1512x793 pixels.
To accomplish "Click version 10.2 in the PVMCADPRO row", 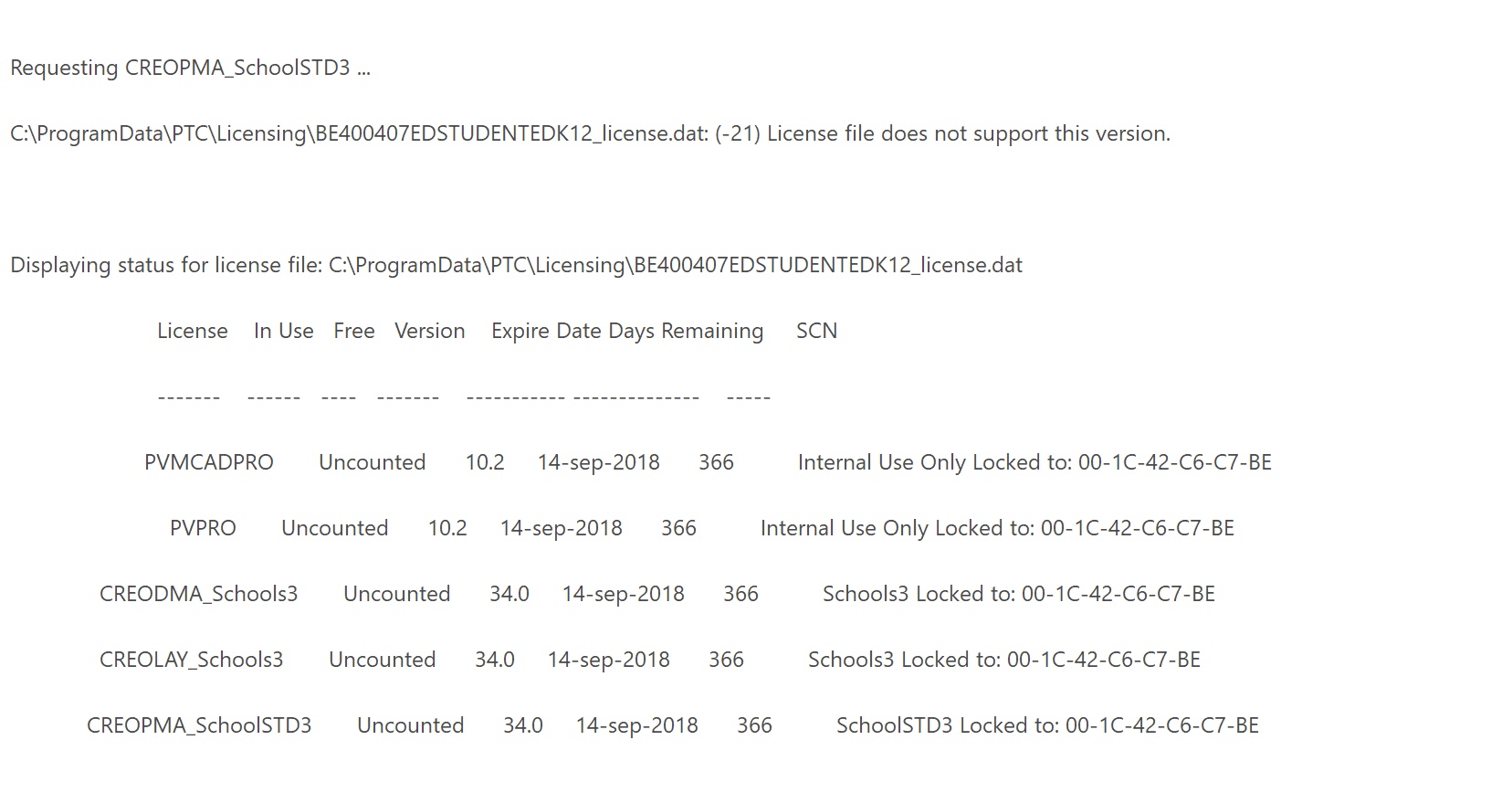I will (x=485, y=463).
